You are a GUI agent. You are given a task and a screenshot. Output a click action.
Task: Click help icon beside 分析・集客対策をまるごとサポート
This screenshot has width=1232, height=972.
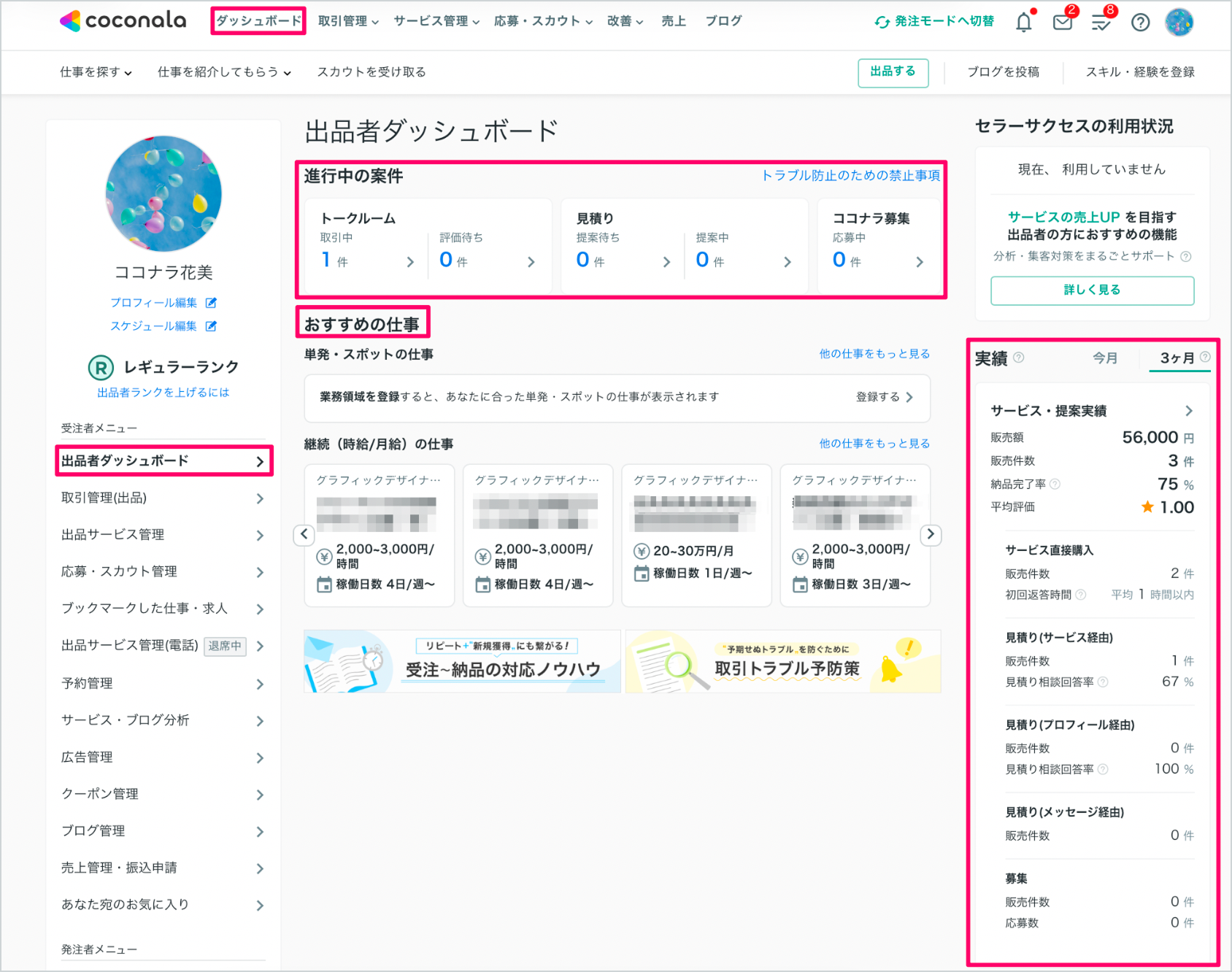click(x=1186, y=256)
